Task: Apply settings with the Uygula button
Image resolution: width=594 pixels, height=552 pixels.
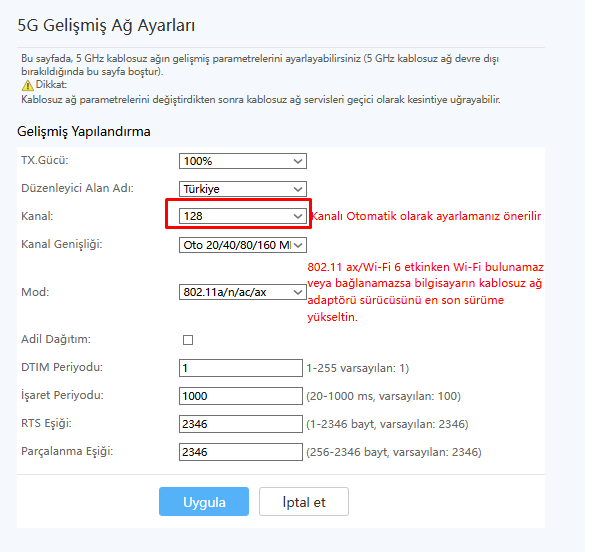Action: [x=204, y=502]
